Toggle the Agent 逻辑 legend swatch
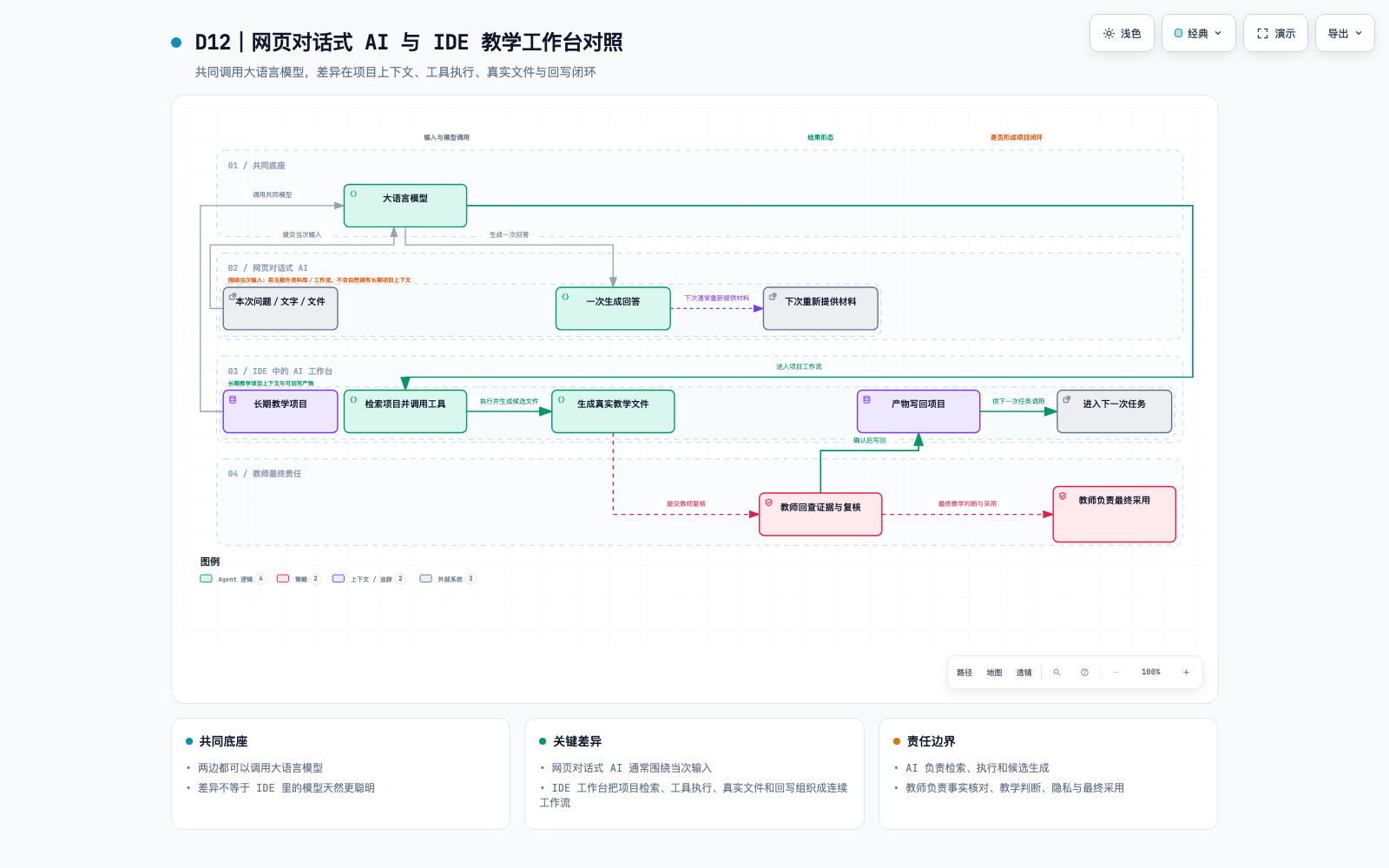 click(206, 579)
